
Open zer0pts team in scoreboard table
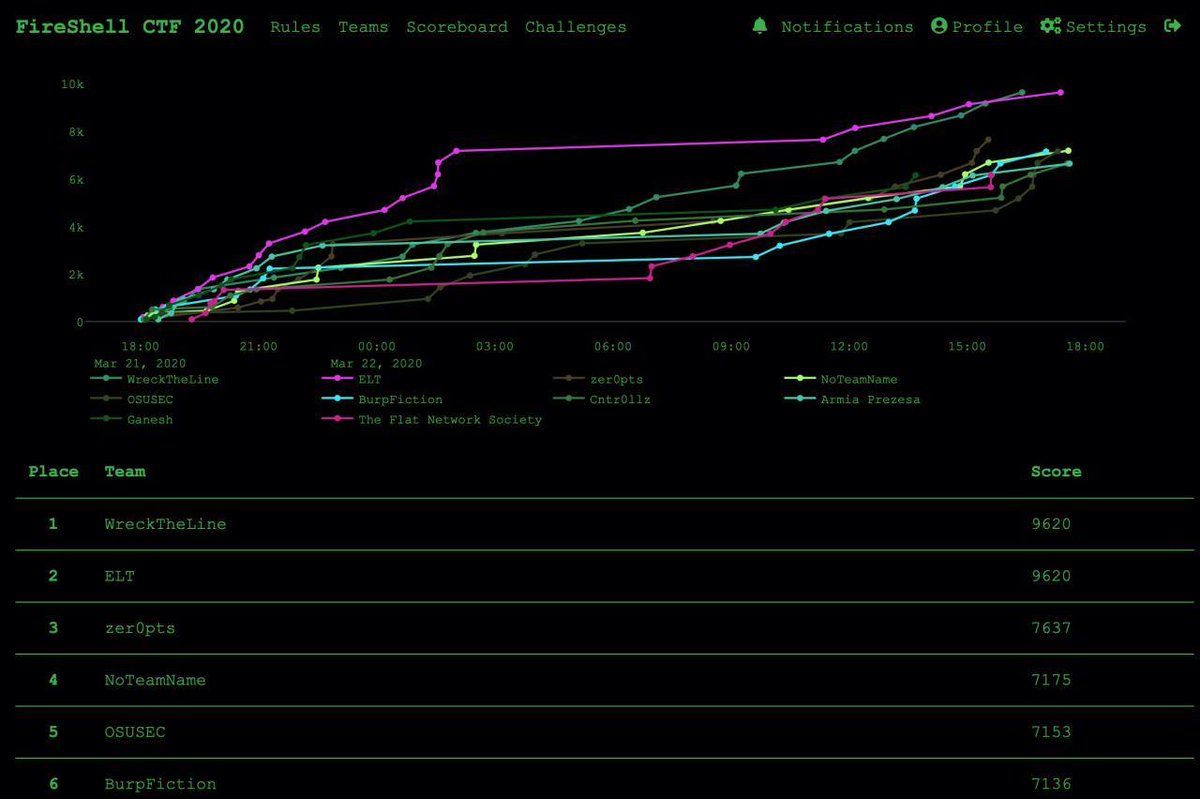[139, 628]
